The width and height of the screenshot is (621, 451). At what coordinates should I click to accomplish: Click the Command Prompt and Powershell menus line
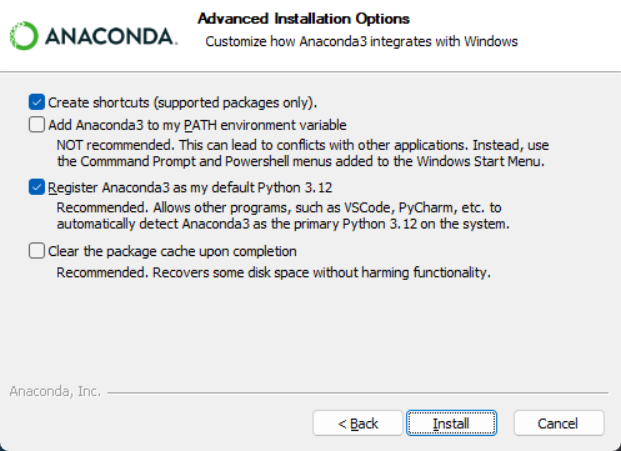[x=301, y=162]
